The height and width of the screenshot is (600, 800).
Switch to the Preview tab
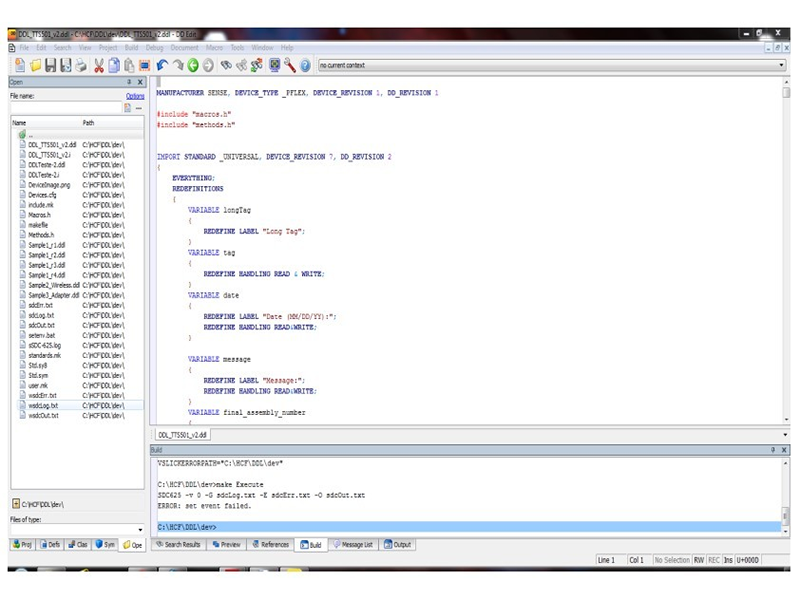pyautogui.click(x=226, y=544)
